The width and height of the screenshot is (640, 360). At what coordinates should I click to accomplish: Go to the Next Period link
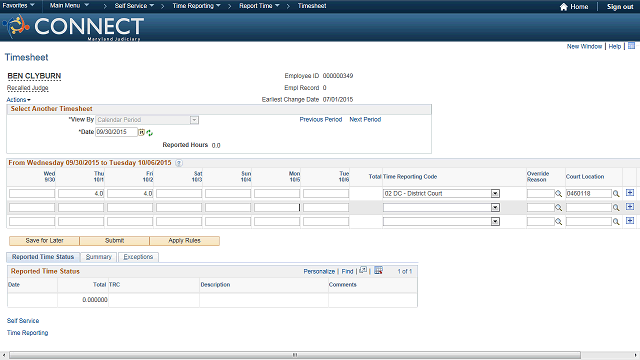click(365, 120)
